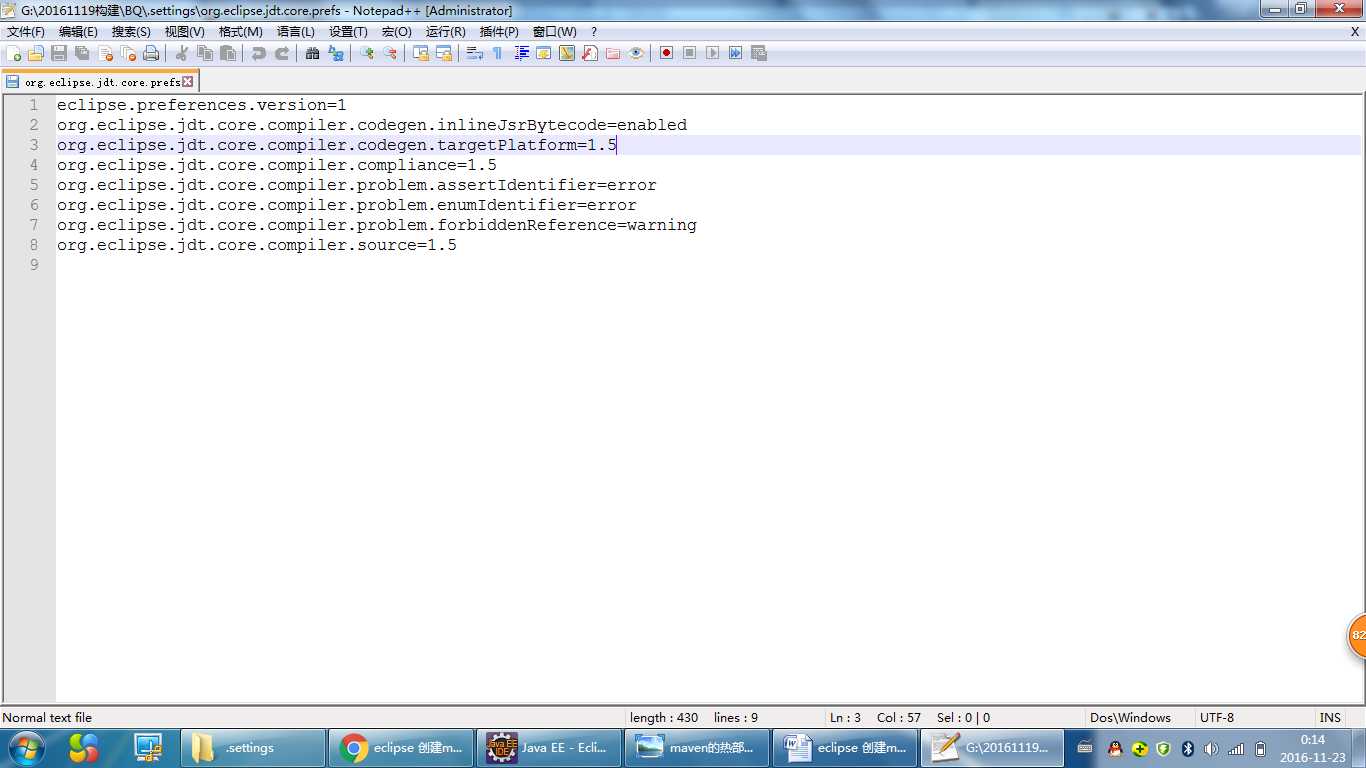The height and width of the screenshot is (768, 1366).
Task: Click the Copy toolbar icon
Action: pos(205,53)
